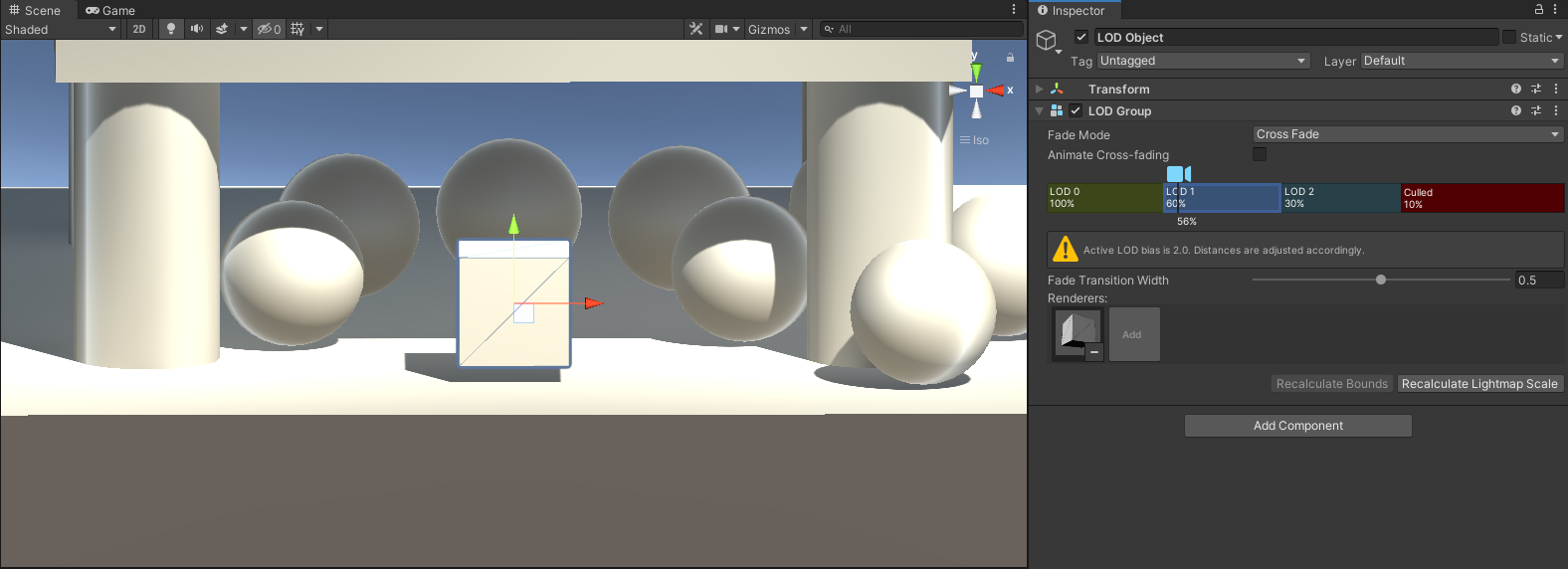Open the Fade Mode Cross Fade dropdown

coord(1408,134)
